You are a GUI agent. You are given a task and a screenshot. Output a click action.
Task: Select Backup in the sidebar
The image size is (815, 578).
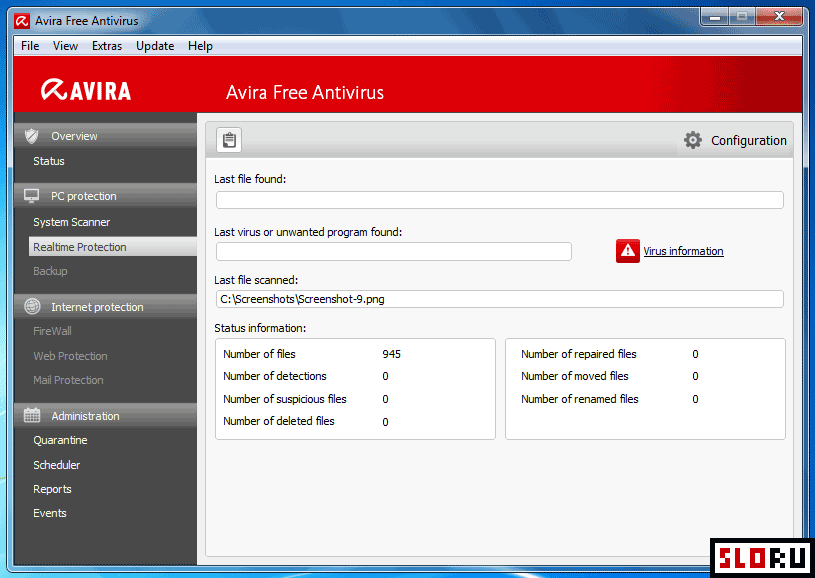tap(50, 271)
